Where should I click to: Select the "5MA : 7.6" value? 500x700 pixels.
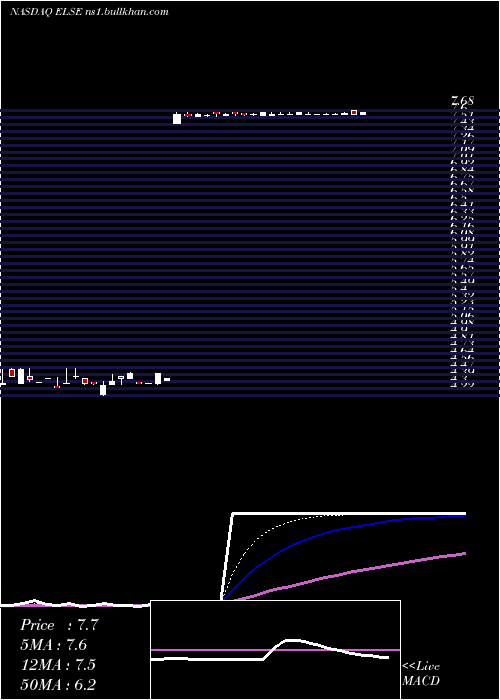pyautogui.click(x=54, y=645)
